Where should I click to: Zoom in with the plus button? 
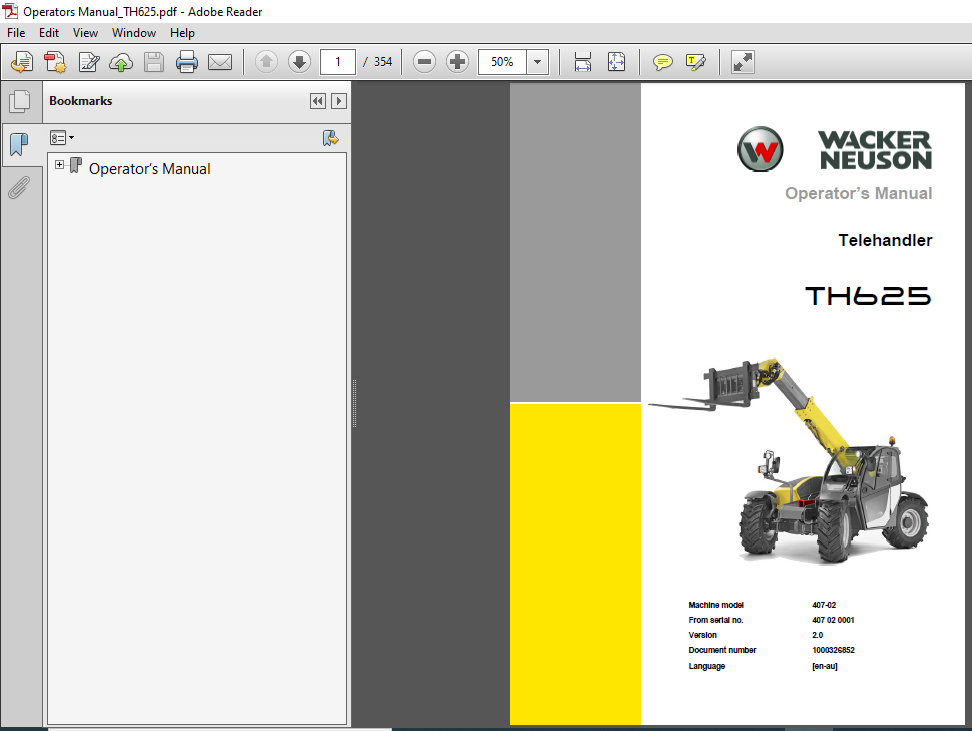[457, 62]
